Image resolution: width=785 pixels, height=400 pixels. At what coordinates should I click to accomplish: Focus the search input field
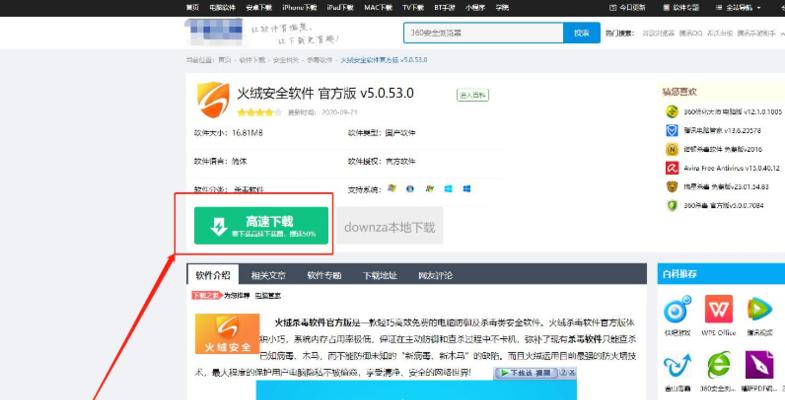[x=484, y=33]
